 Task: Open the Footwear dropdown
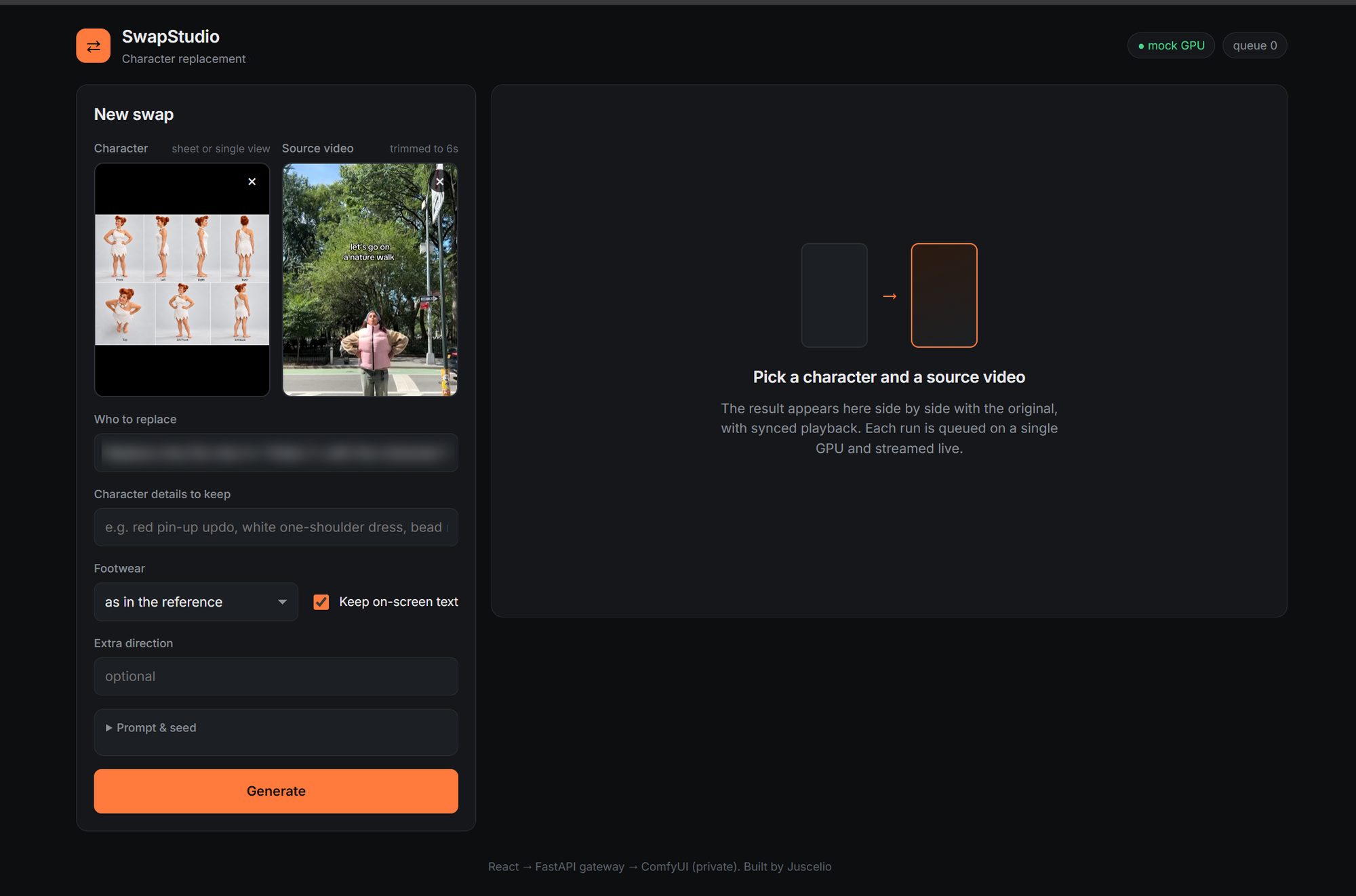click(196, 602)
